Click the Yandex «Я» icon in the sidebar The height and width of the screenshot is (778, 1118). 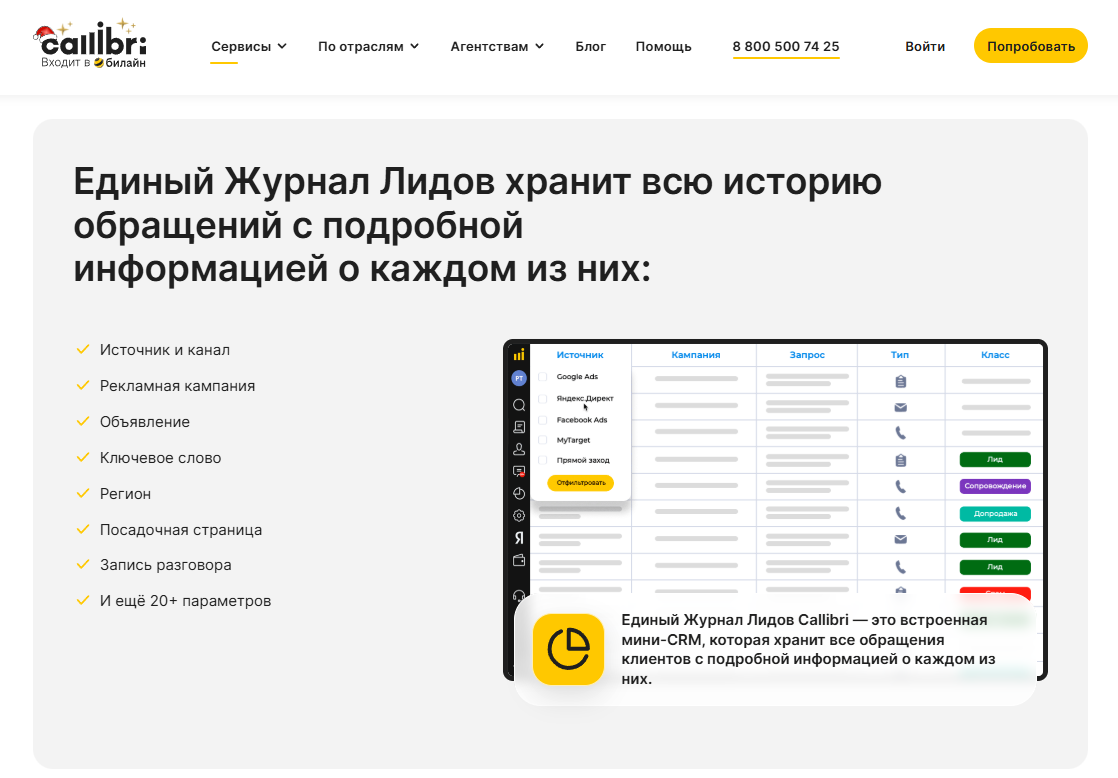(x=518, y=538)
